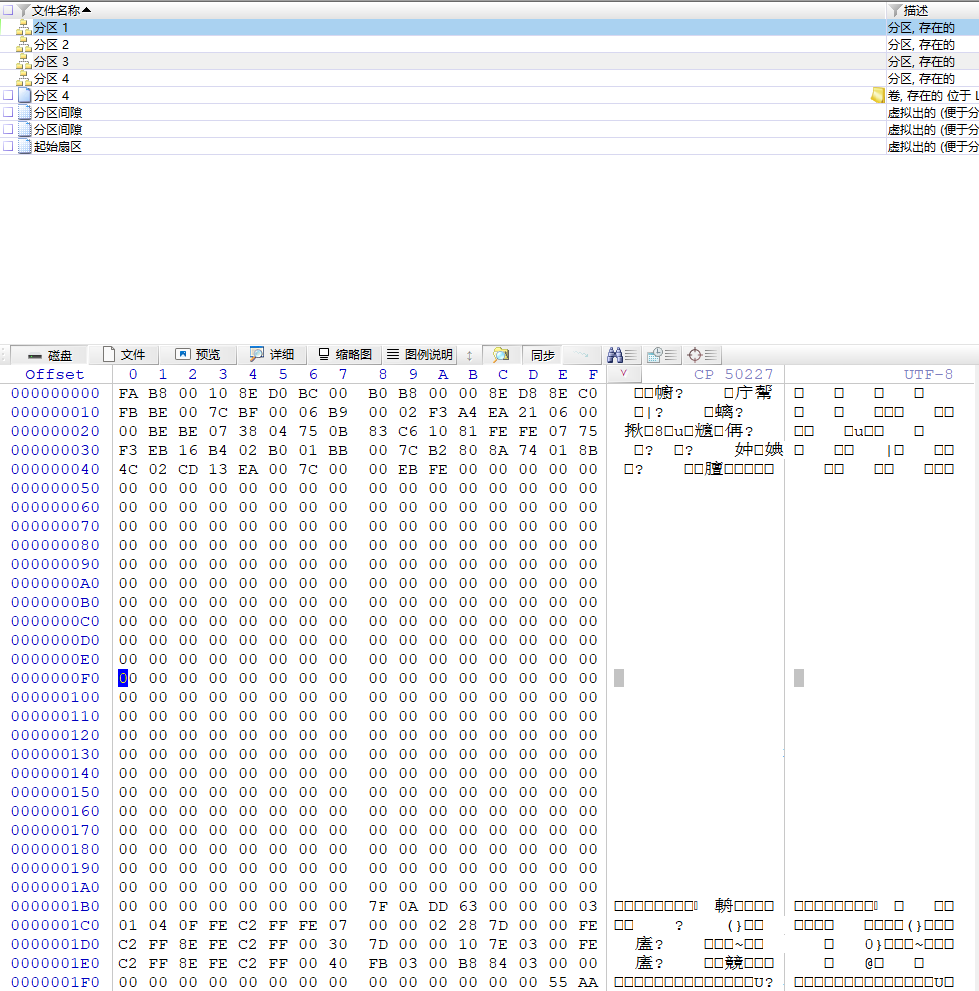This screenshot has width=979, height=991.
Task: Click the filter funnel icon beside 文件名称
Action: [x=23, y=10]
